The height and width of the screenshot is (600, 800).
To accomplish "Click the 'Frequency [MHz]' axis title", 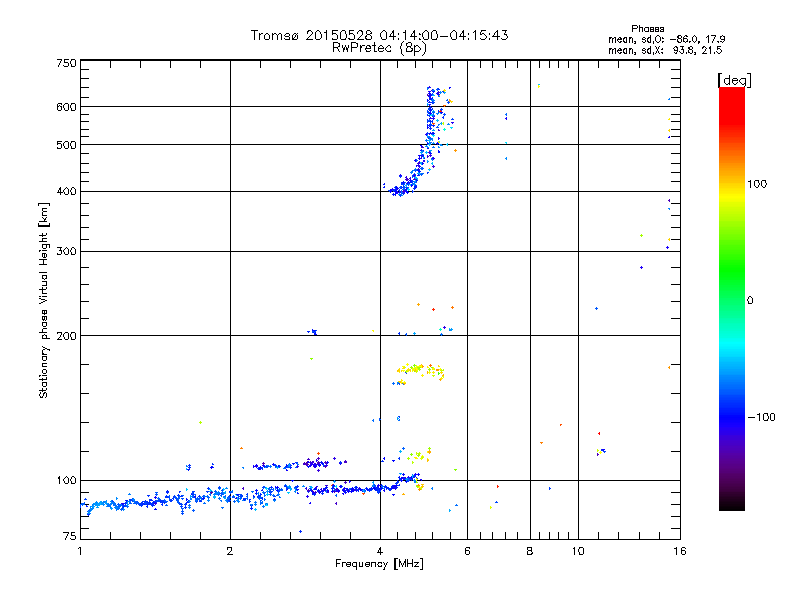I will [379, 564].
